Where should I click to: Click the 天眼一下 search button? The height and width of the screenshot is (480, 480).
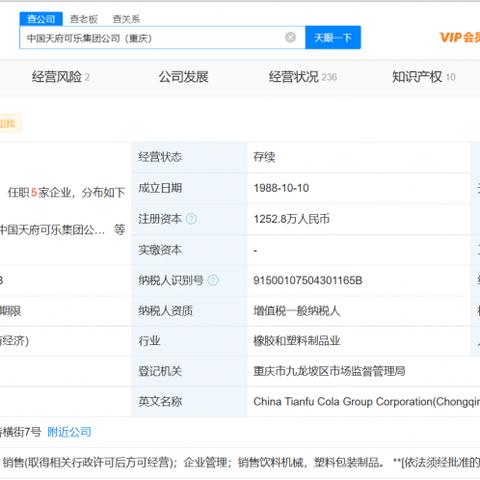point(333,37)
